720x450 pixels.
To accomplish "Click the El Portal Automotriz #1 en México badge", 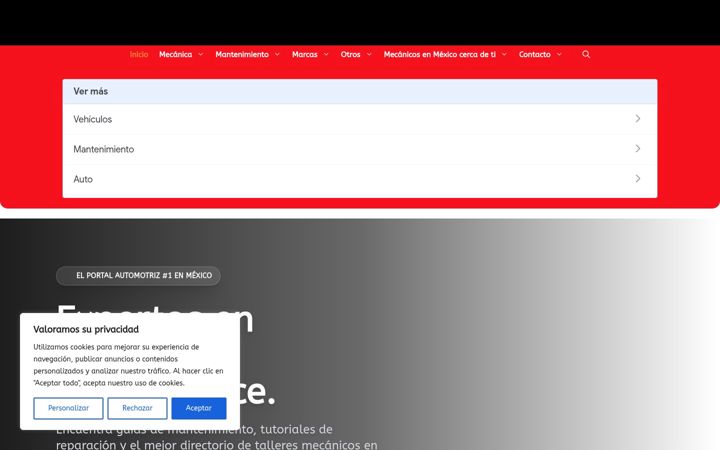I will [x=138, y=276].
